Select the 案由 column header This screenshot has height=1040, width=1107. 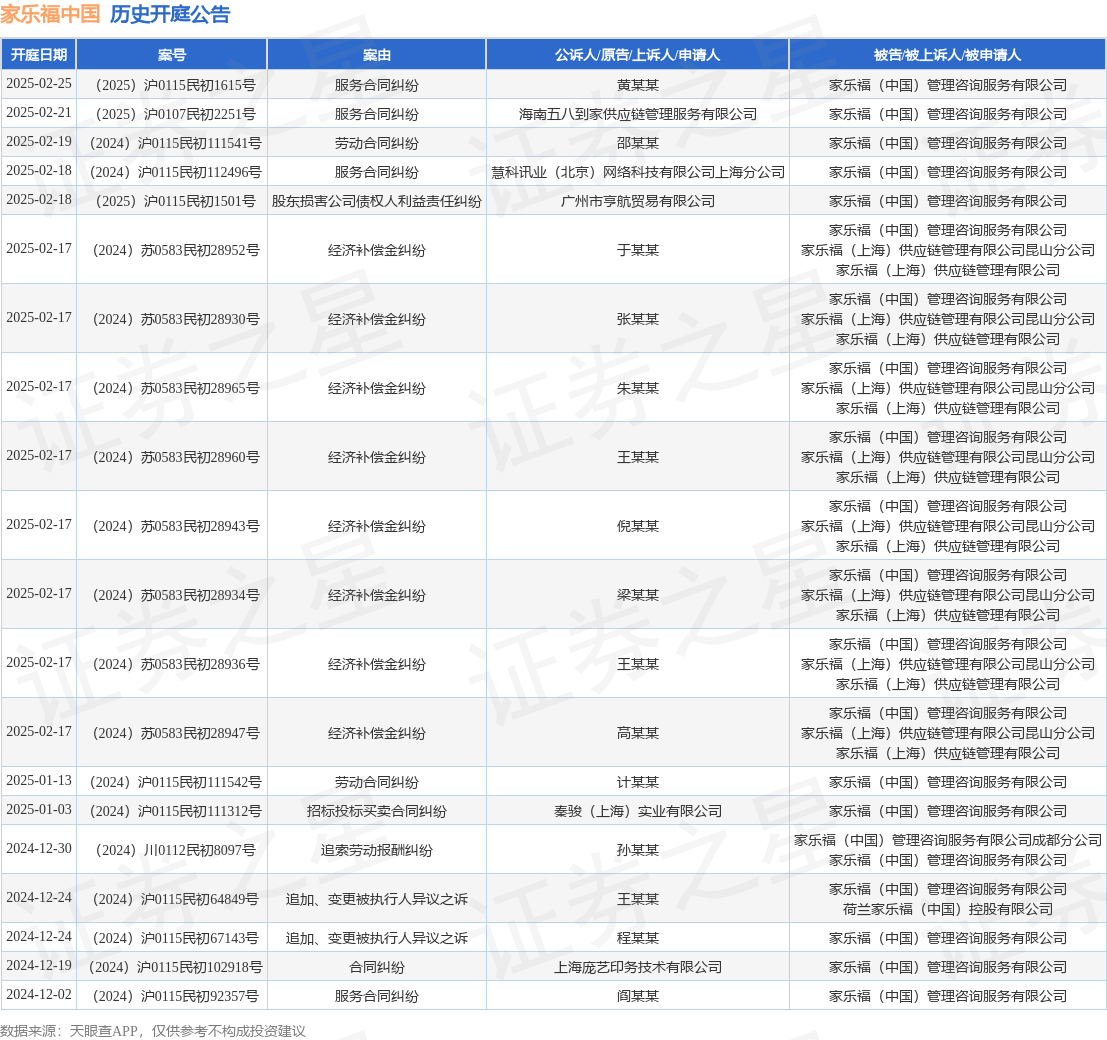(x=377, y=55)
